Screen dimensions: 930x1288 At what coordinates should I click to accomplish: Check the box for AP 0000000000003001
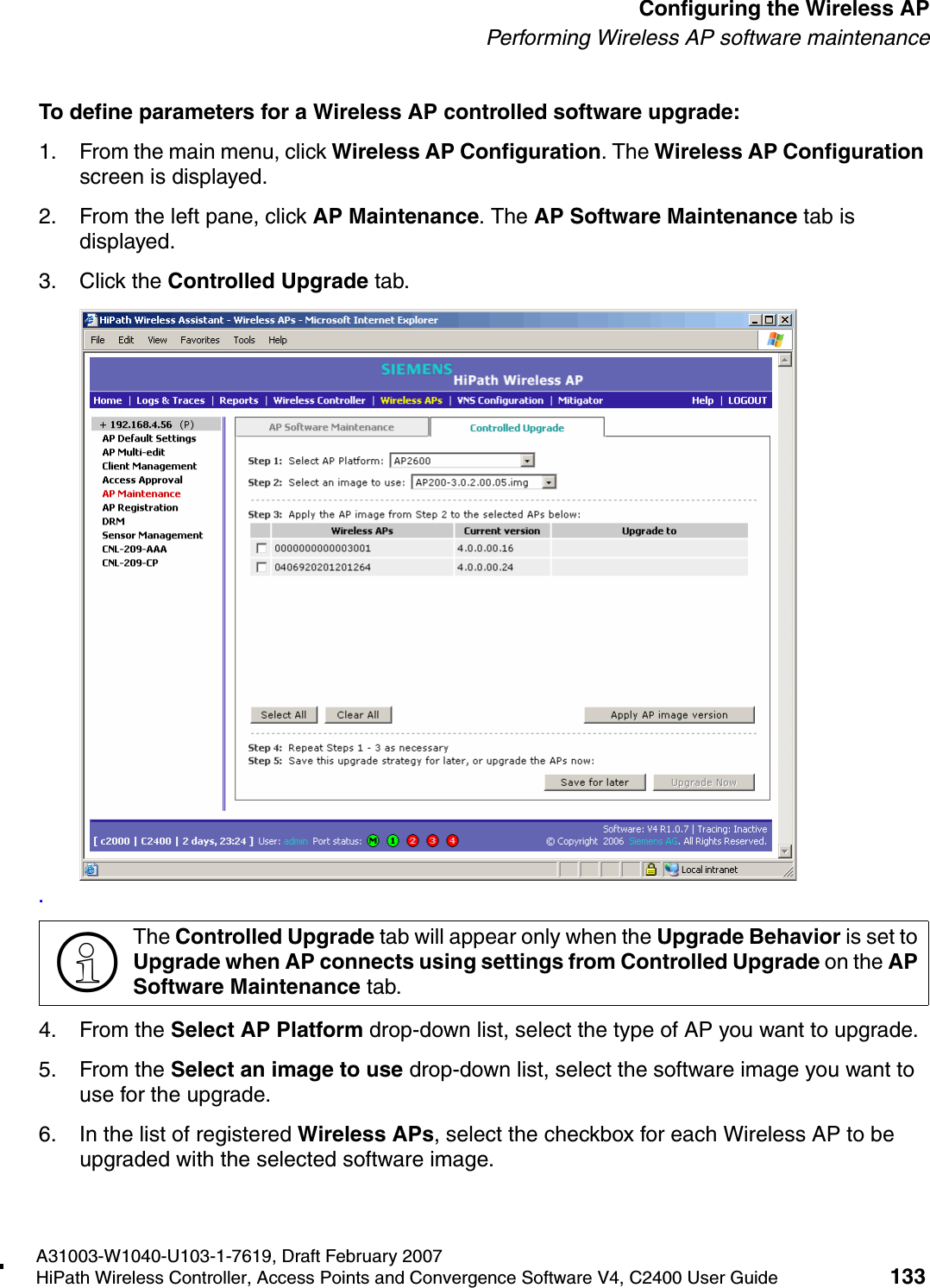point(261,547)
